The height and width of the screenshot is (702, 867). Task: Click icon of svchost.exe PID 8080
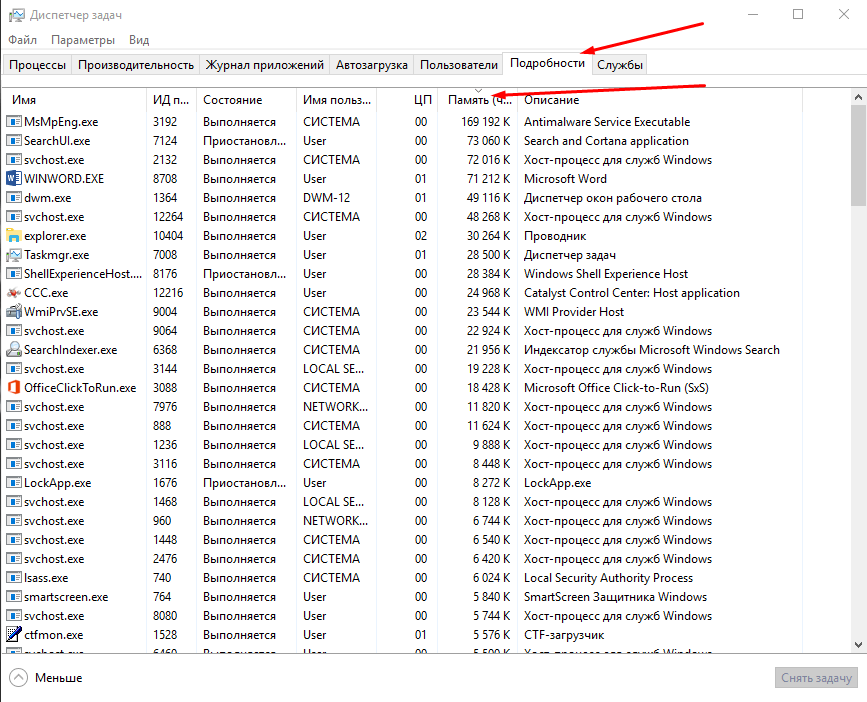point(14,615)
